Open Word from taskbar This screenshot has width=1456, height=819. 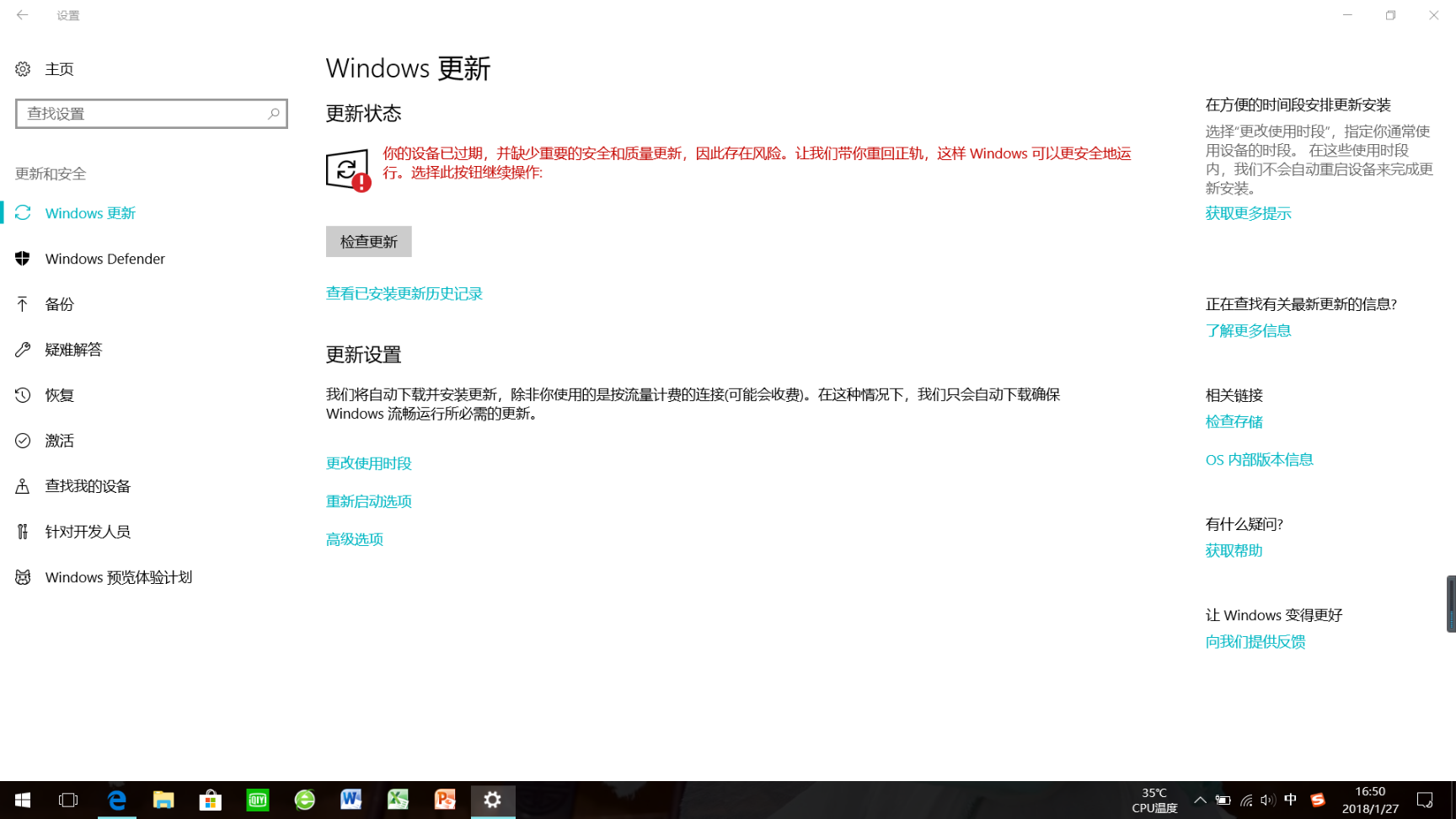351,800
